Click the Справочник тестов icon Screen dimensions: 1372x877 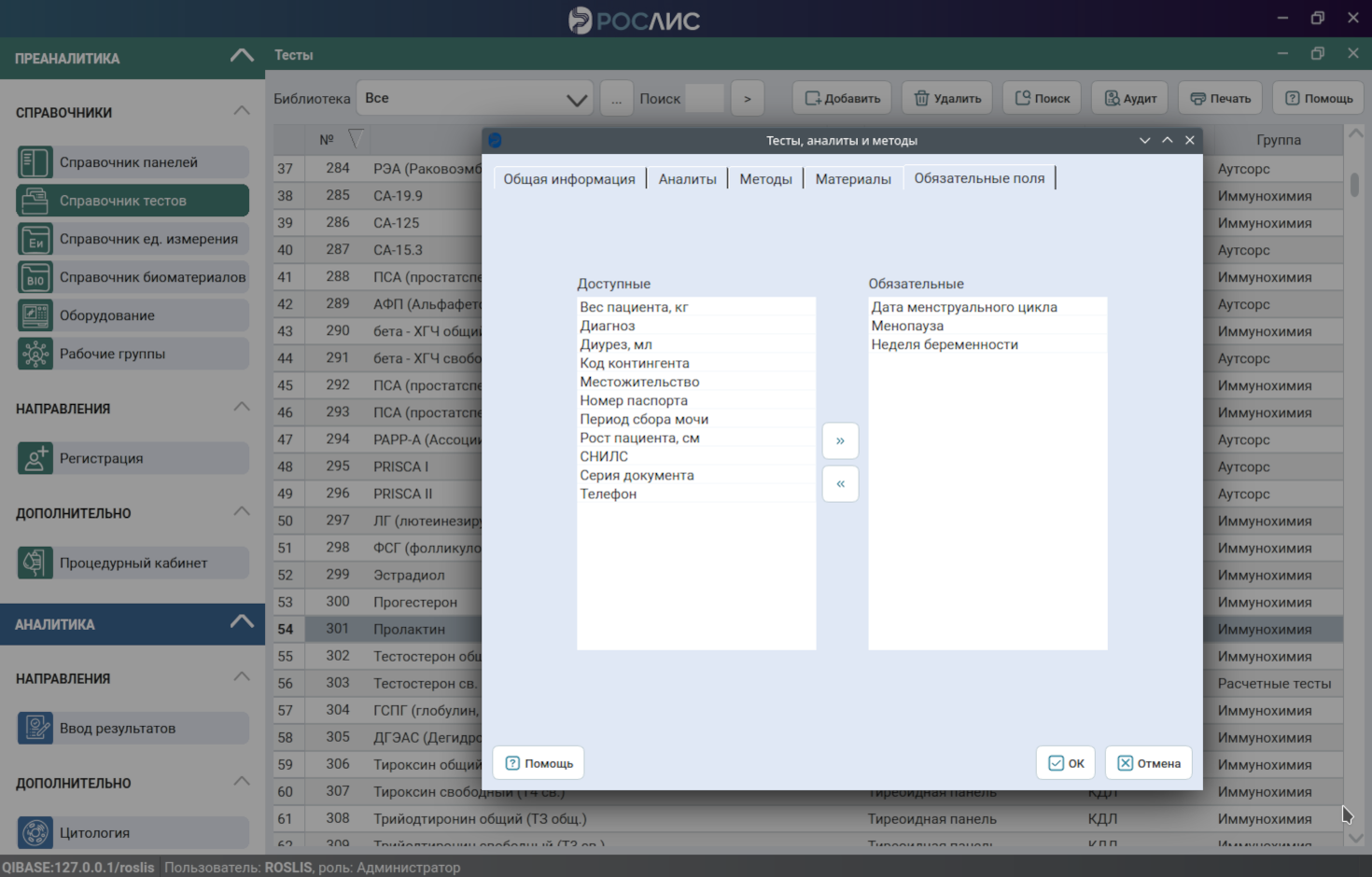point(35,201)
